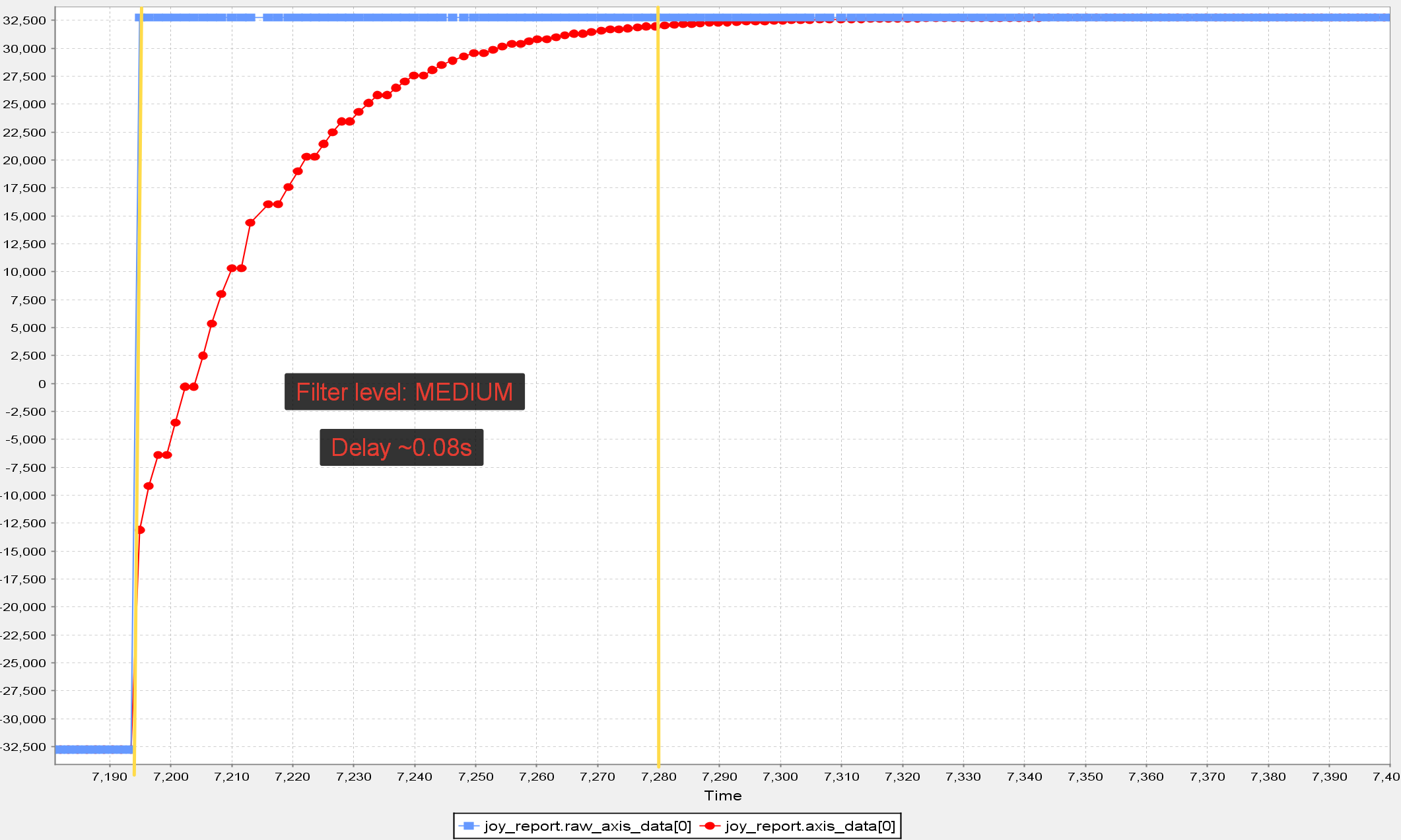
Task: Click the 7,280 x-axis tick label
Action: pos(659,777)
